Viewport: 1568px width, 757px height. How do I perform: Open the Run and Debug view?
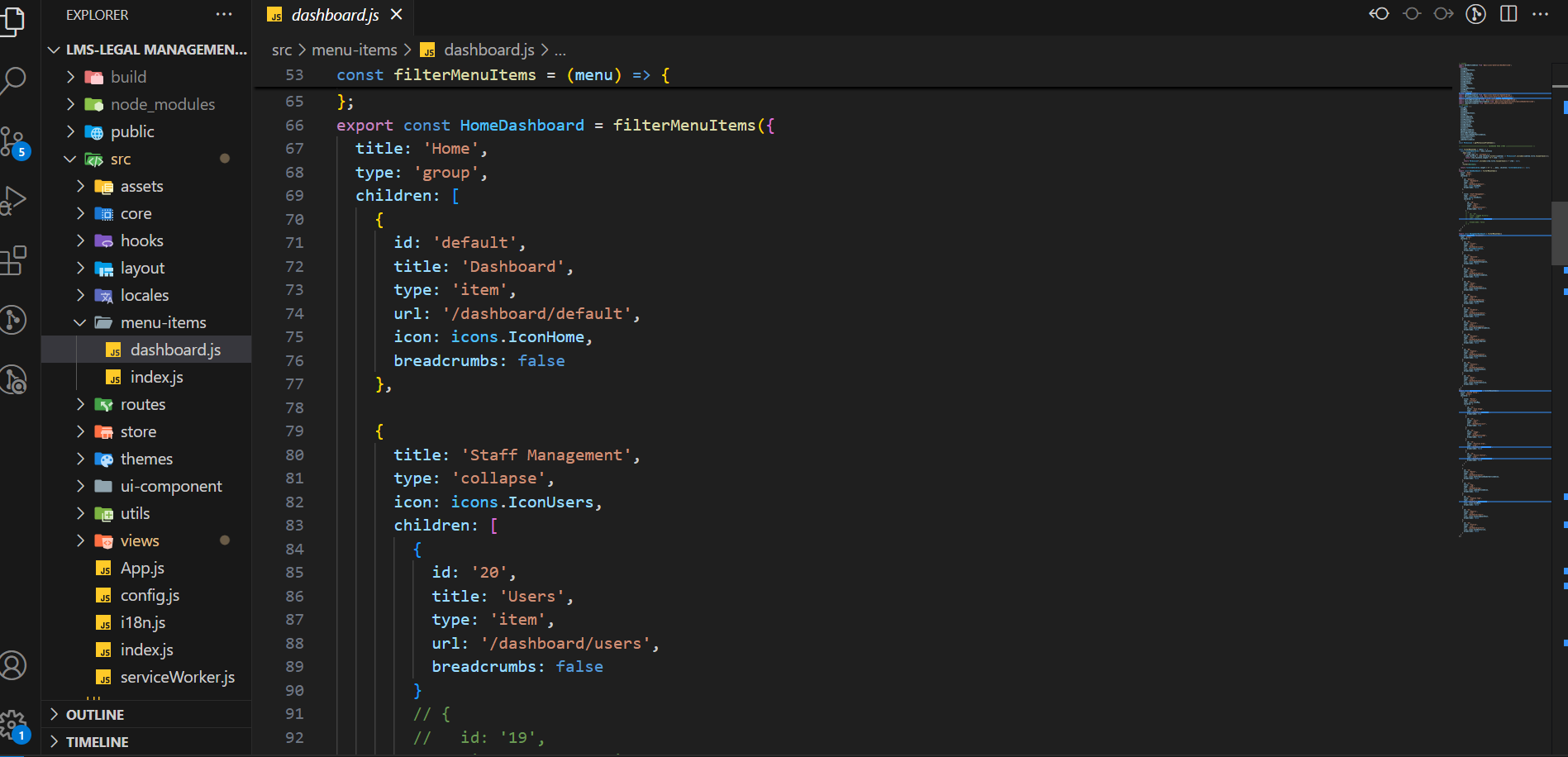point(14,201)
